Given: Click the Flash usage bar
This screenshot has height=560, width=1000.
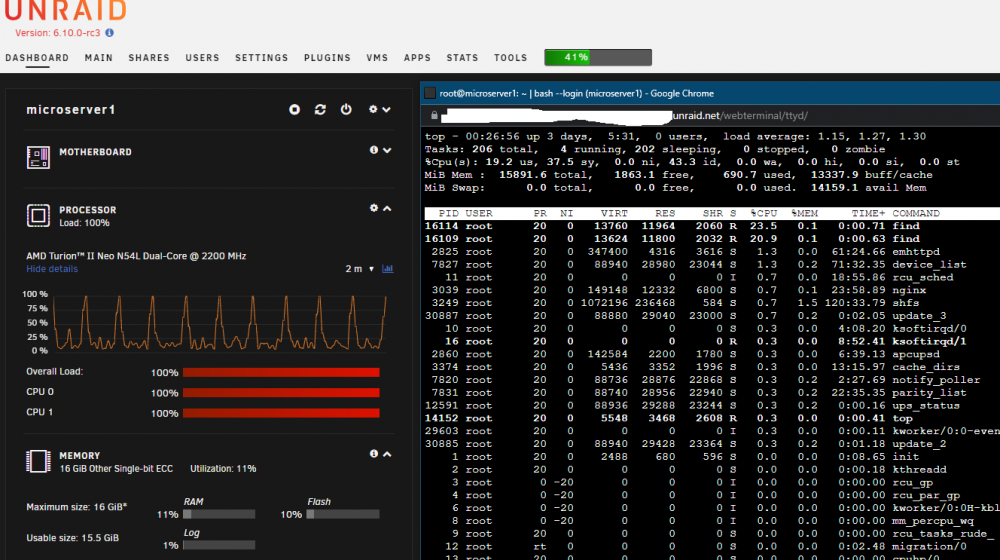Looking at the screenshot, I should (342, 514).
